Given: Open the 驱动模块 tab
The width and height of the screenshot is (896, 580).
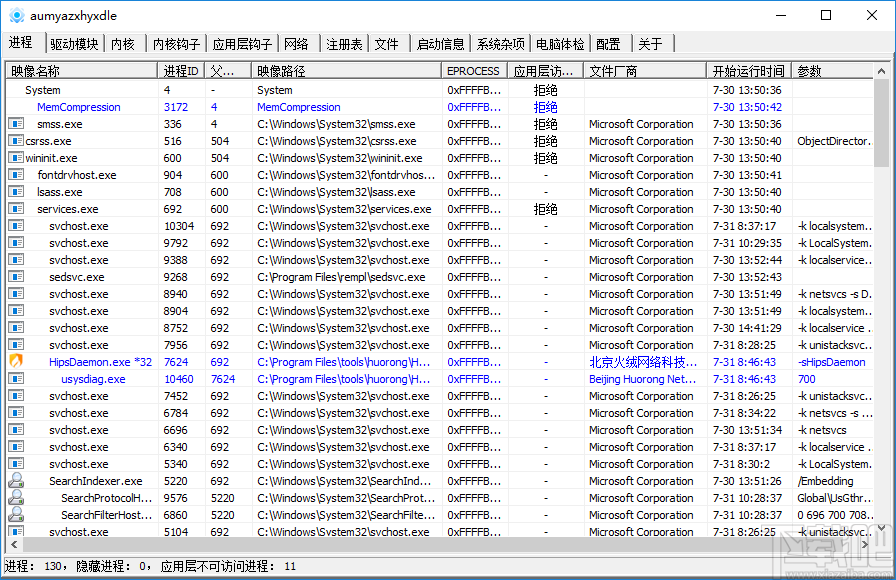Looking at the screenshot, I should tap(74, 44).
